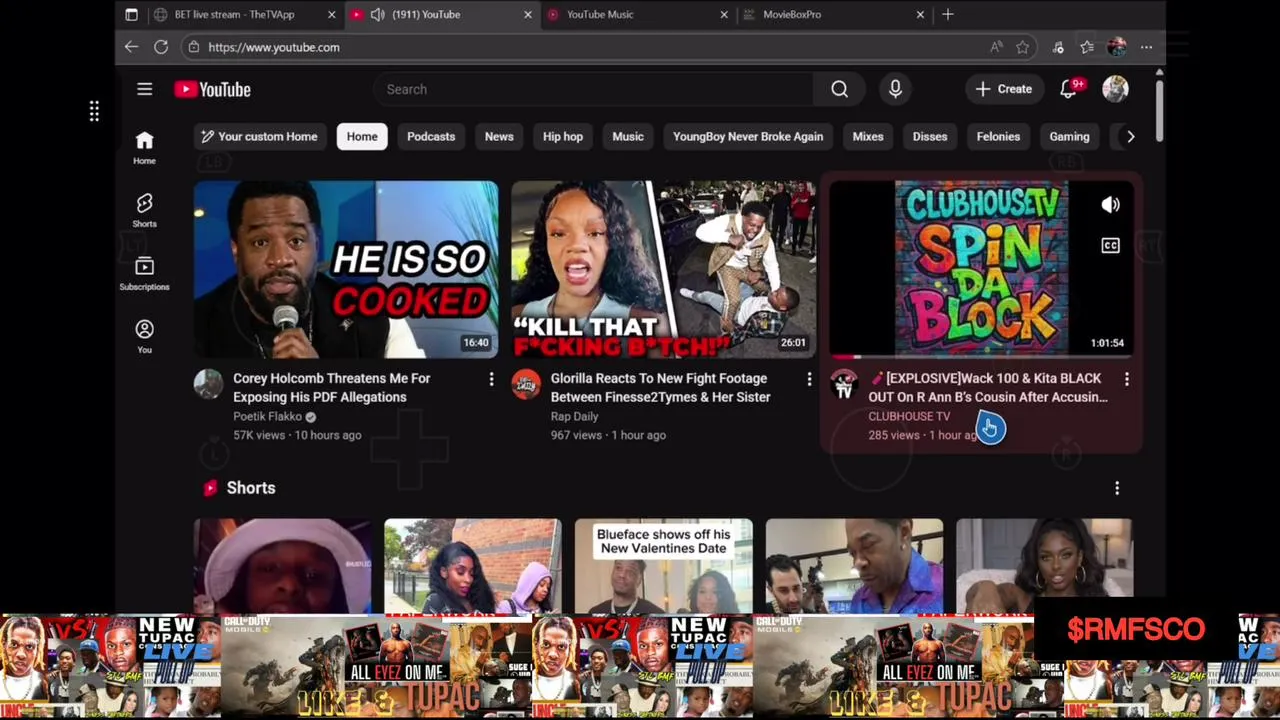
Task: Open the tab actions menu icon
Action: pos(131,15)
